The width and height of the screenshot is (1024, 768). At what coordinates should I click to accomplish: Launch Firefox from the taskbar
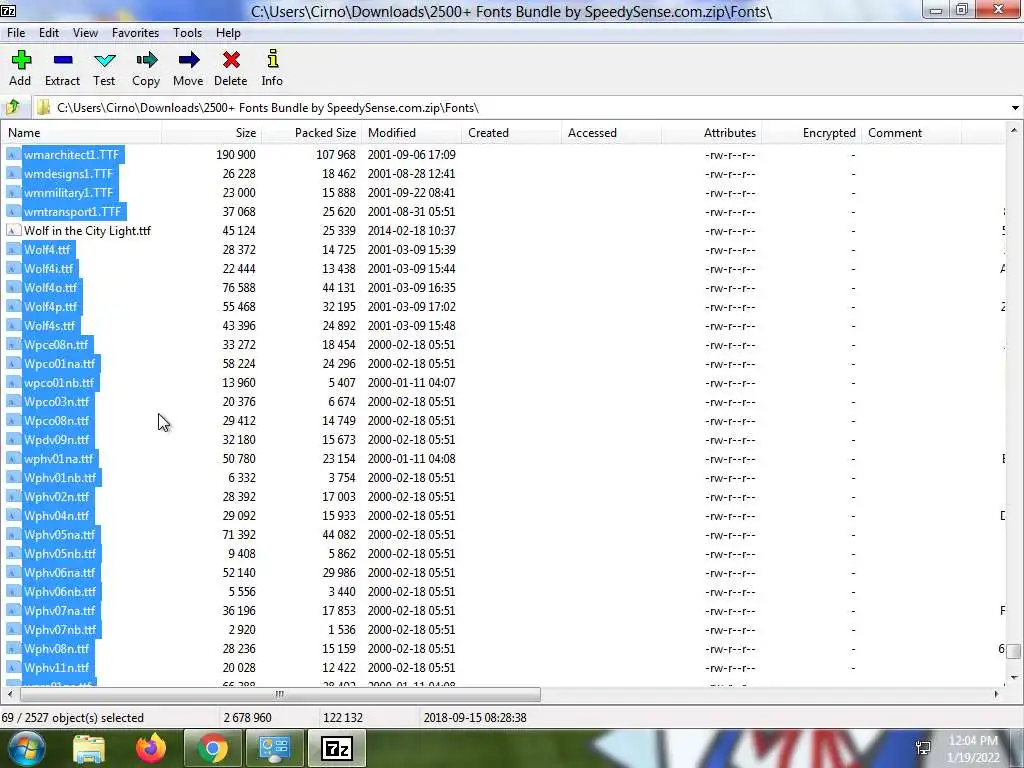[151, 748]
